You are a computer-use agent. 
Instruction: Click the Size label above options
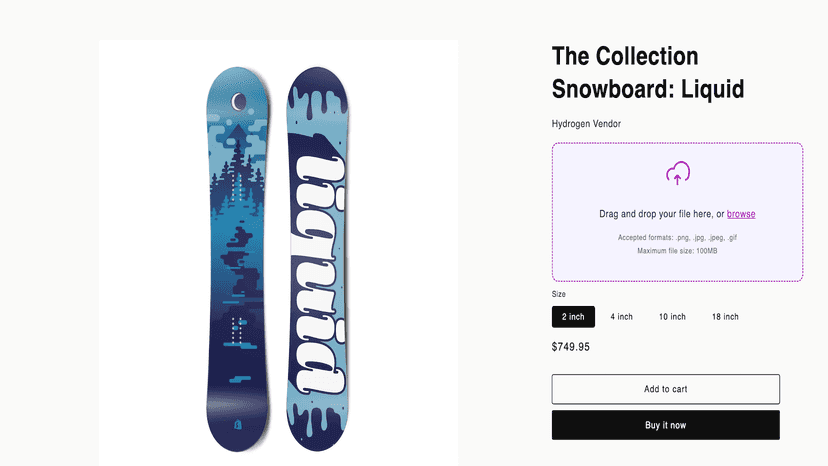click(x=559, y=294)
